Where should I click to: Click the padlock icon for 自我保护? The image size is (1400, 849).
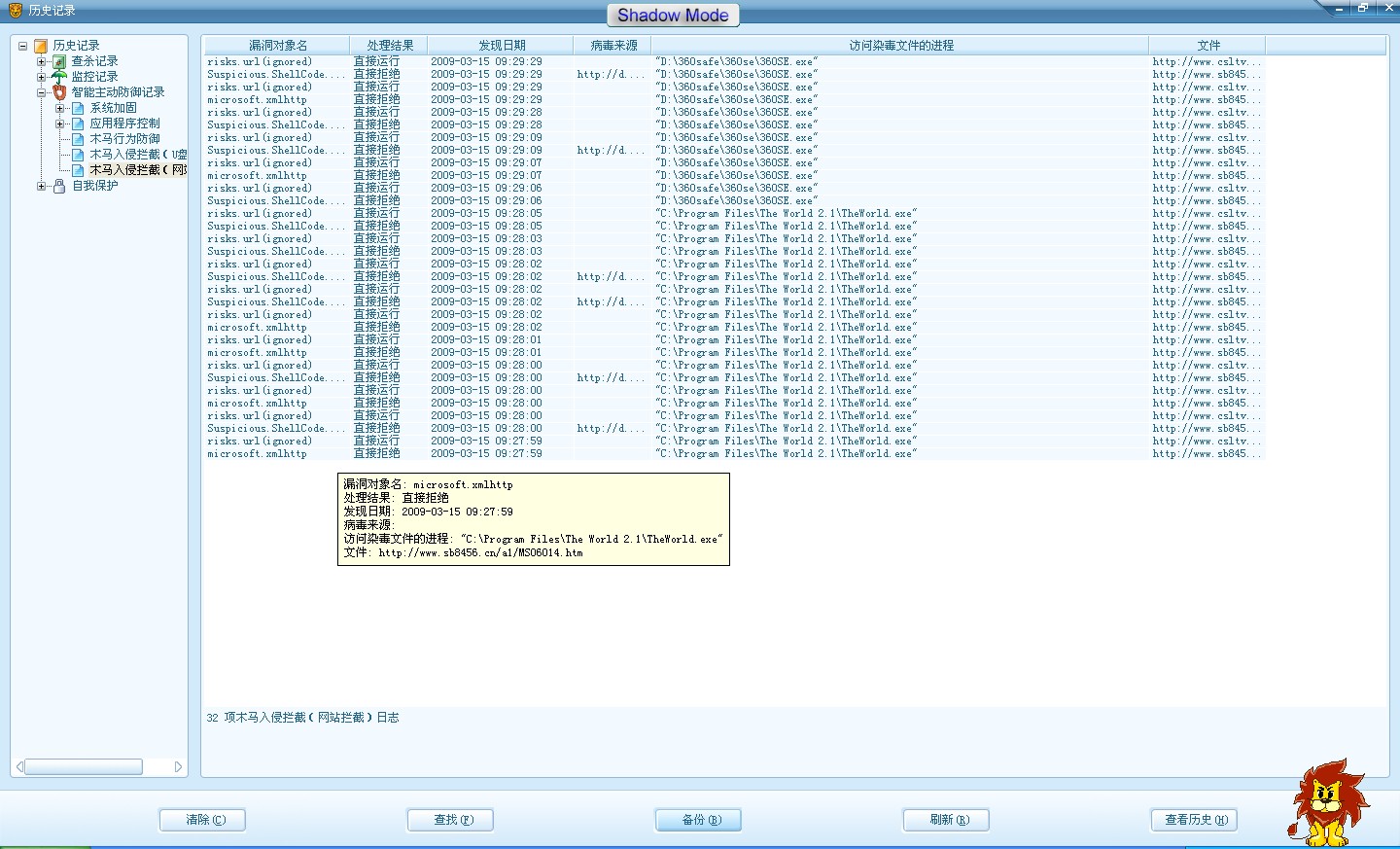59,186
